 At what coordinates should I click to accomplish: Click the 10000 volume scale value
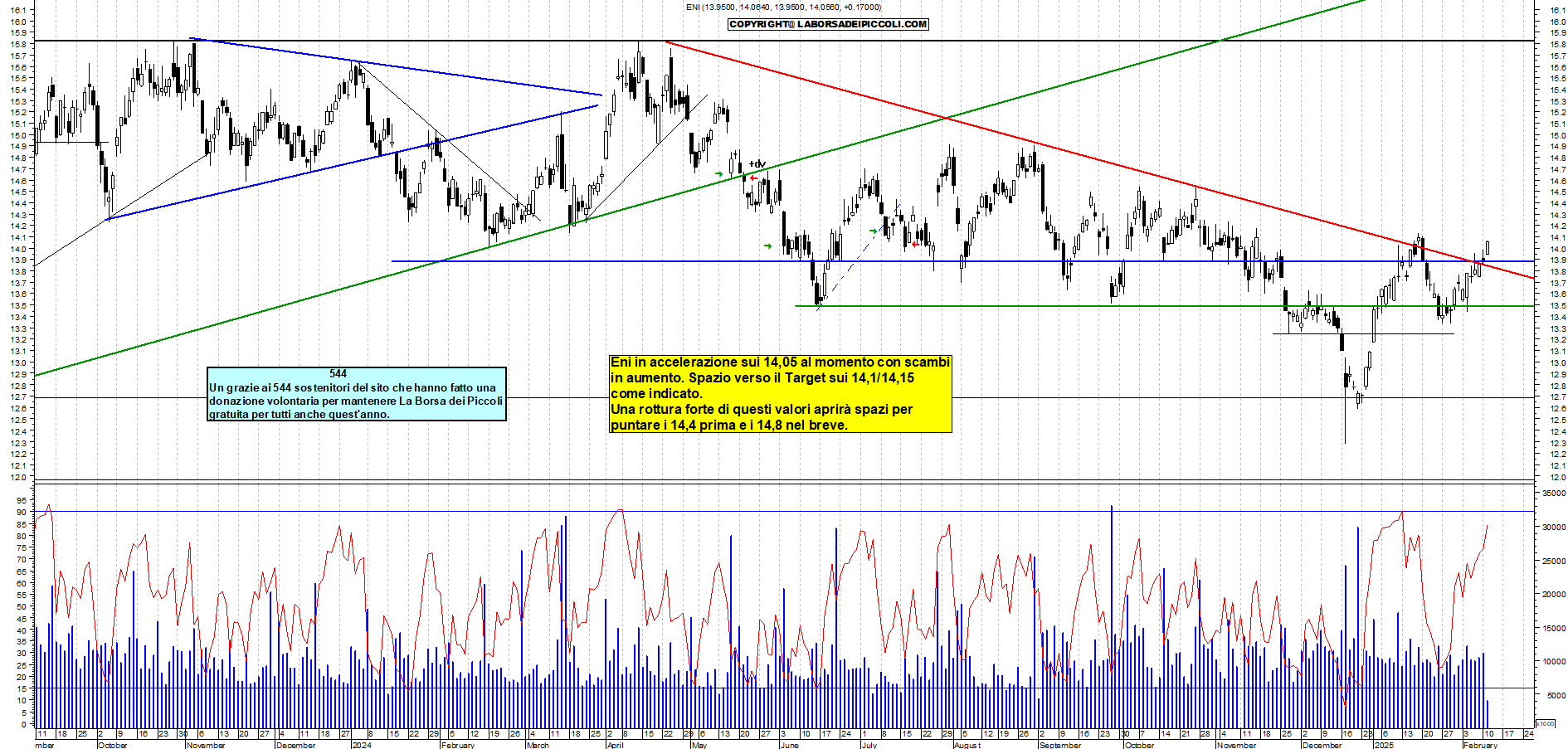[x=1554, y=662]
